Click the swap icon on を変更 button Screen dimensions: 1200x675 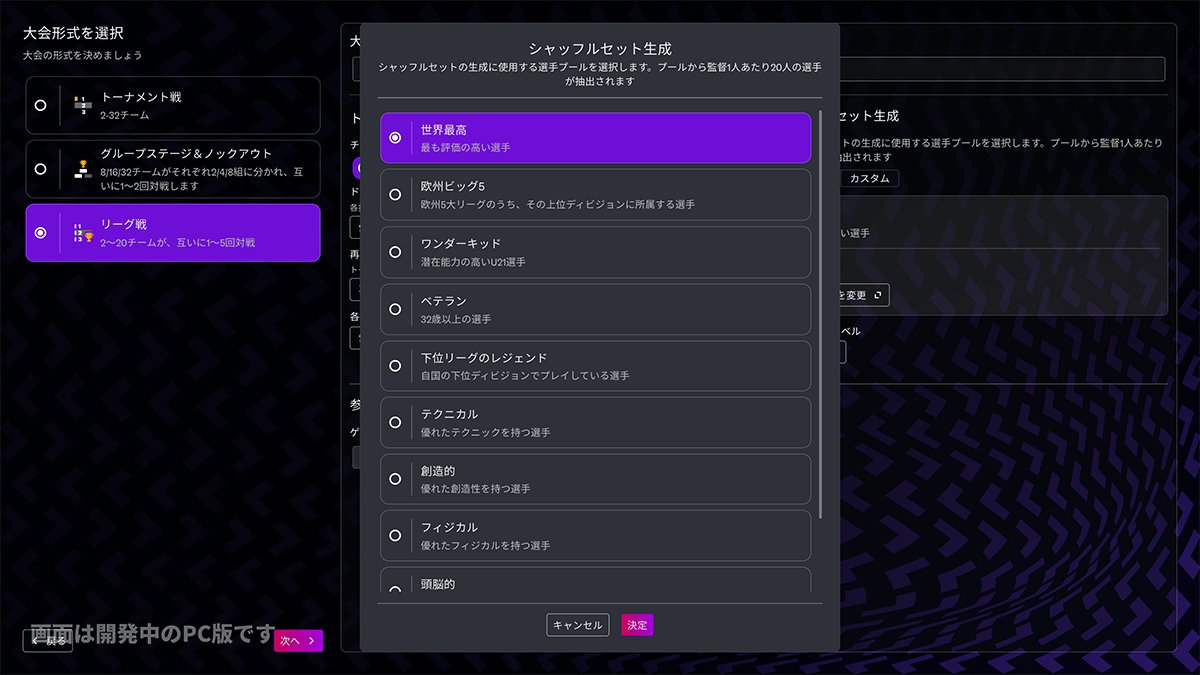point(877,295)
